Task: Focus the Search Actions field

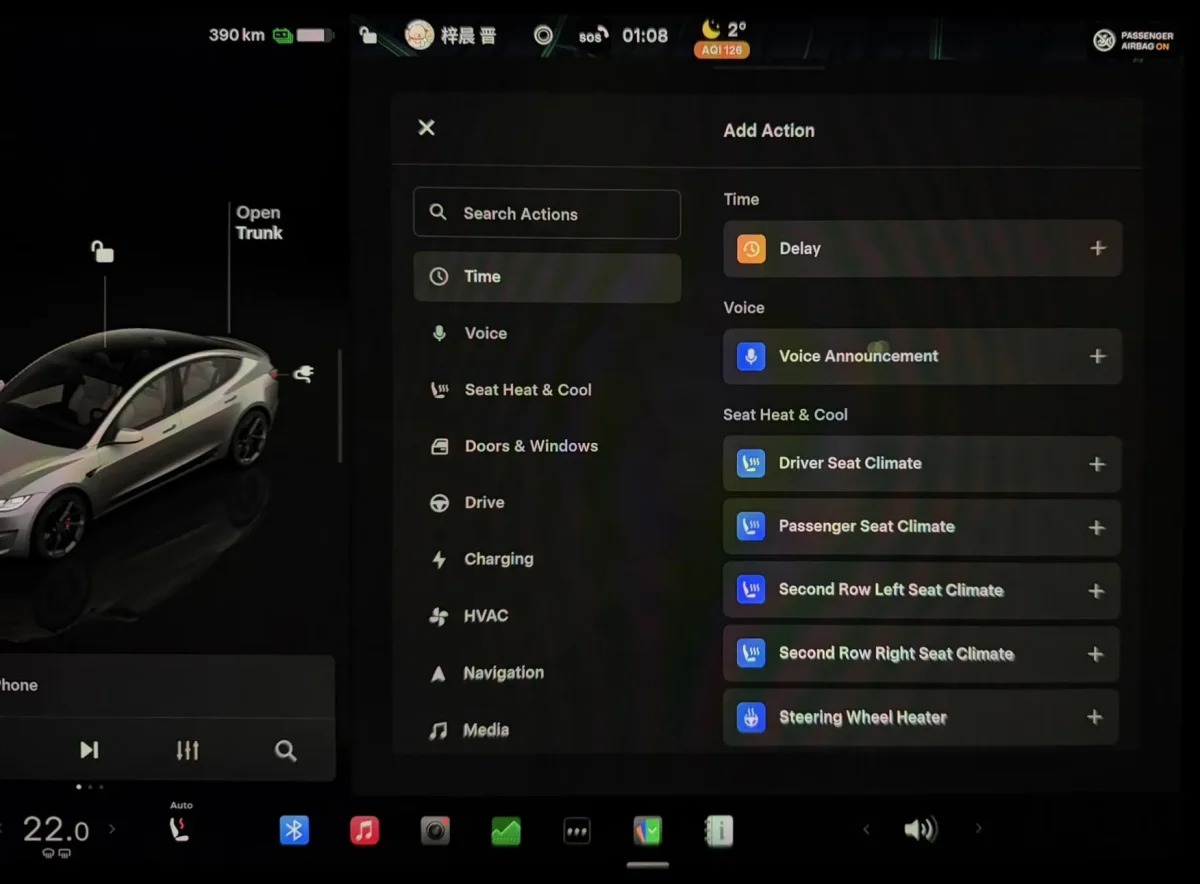Action: [x=547, y=214]
